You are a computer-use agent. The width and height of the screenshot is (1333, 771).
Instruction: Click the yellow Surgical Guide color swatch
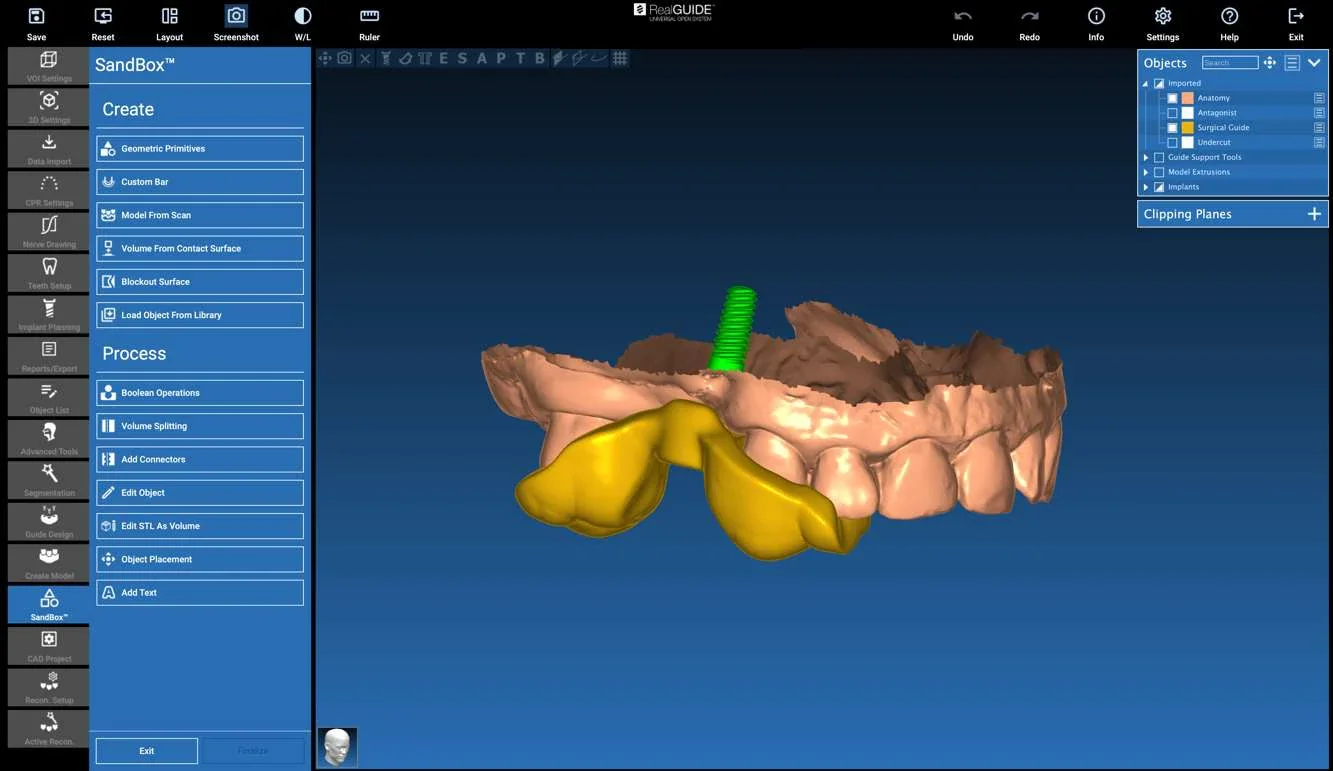click(x=1187, y=128)
